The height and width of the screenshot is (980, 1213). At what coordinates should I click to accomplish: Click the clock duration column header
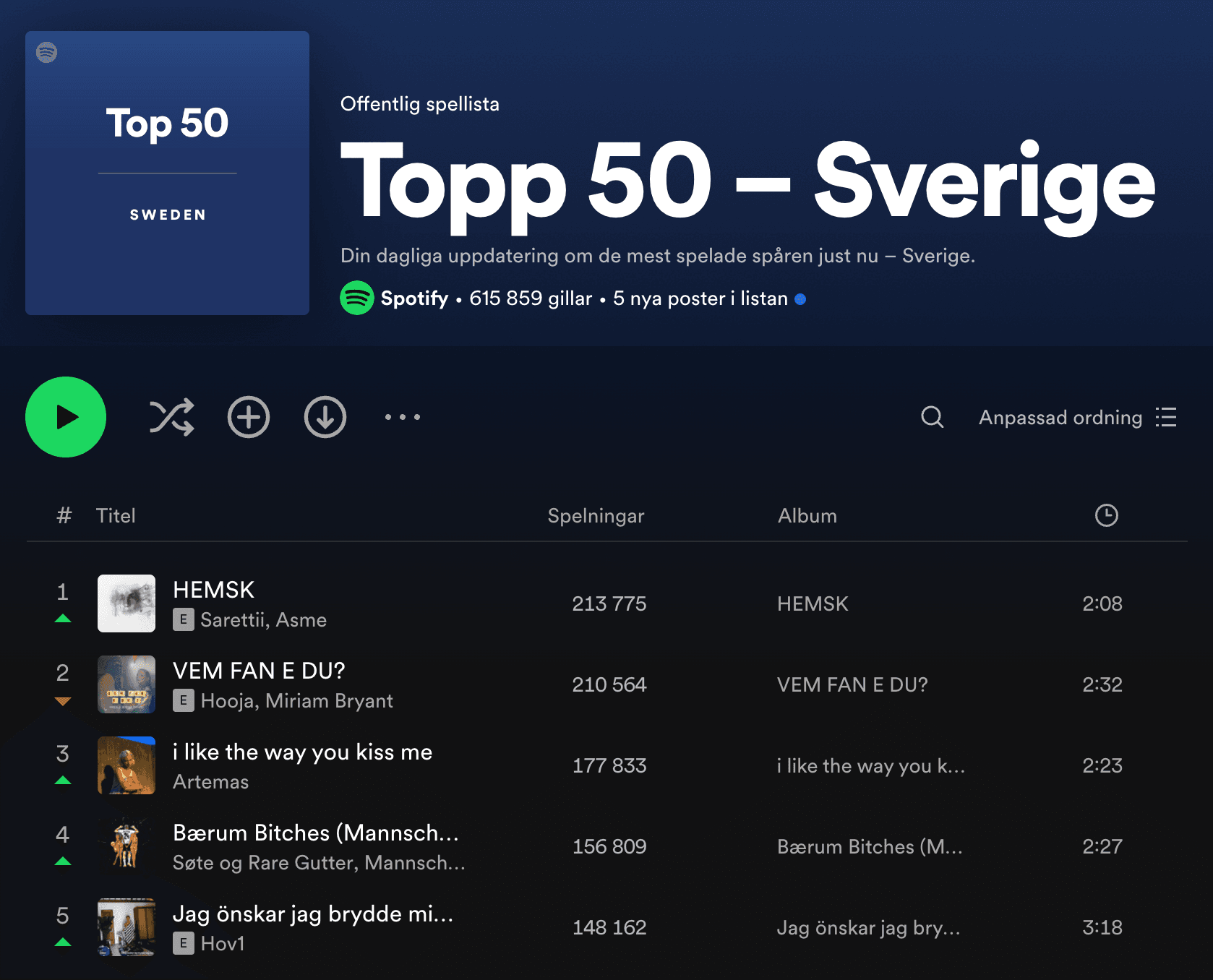1106,515
